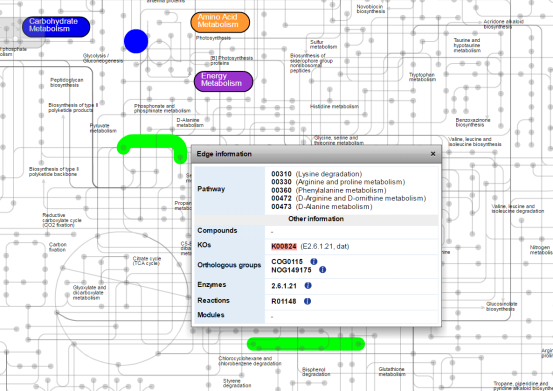The height and width of the screenshot is (391, 553).
Task: Click Chlorocyclohexane and chlorobenzene degradation label
Action: click(250, 361)
